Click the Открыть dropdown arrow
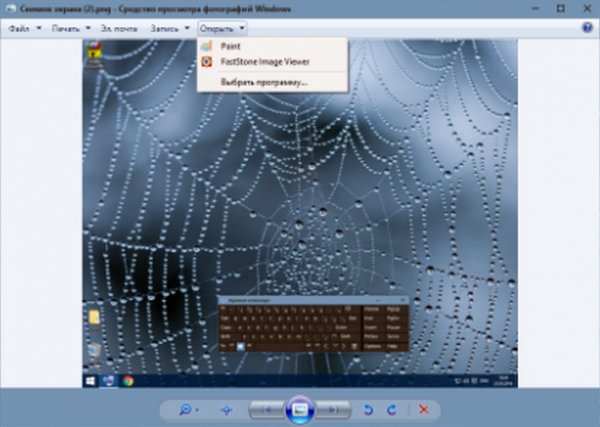Image resolution: width=600 pixels, height=427 pixels. coord(242,28)
